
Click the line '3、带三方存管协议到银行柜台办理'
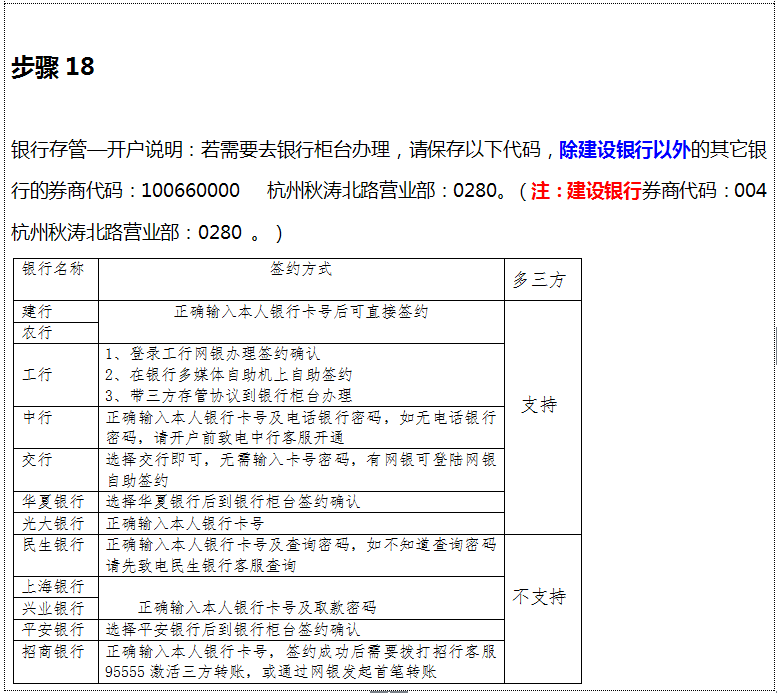pos(228,396)
